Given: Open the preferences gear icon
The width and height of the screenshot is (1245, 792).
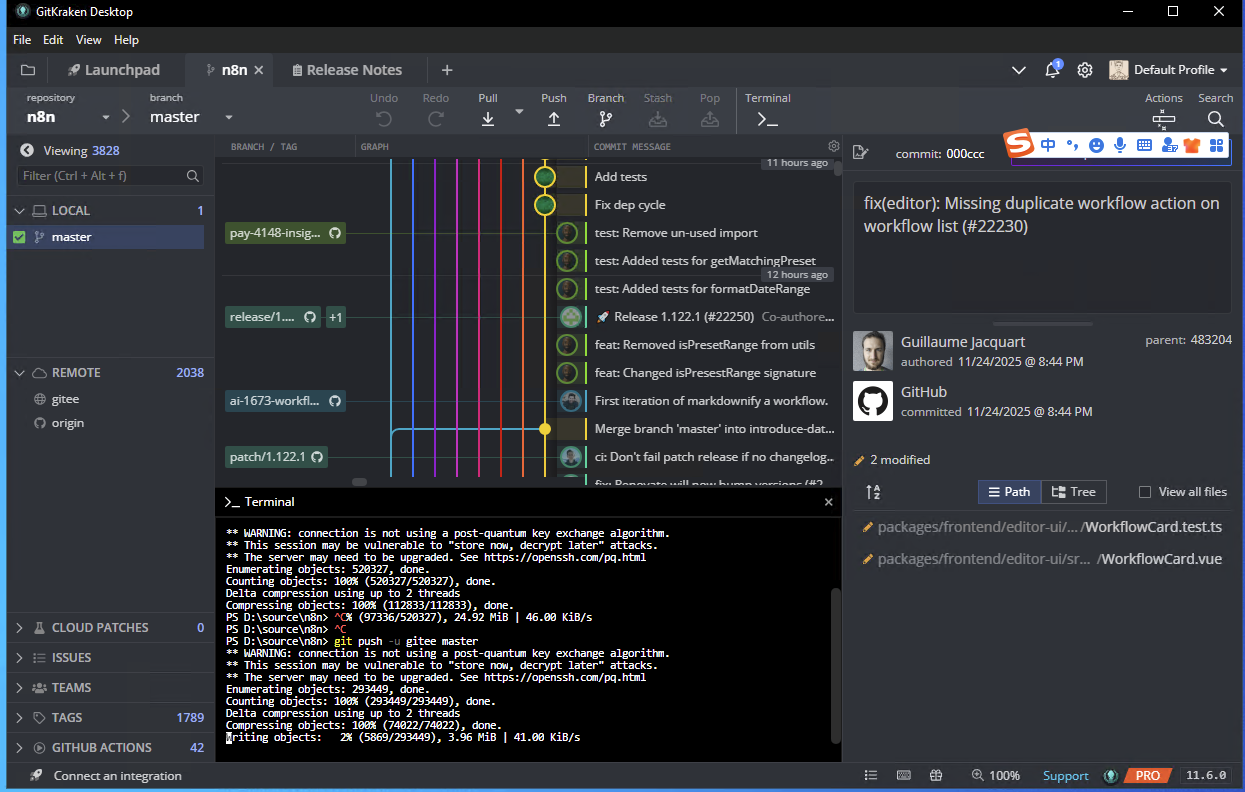Looking at the screenshot, I should 1085,70.
